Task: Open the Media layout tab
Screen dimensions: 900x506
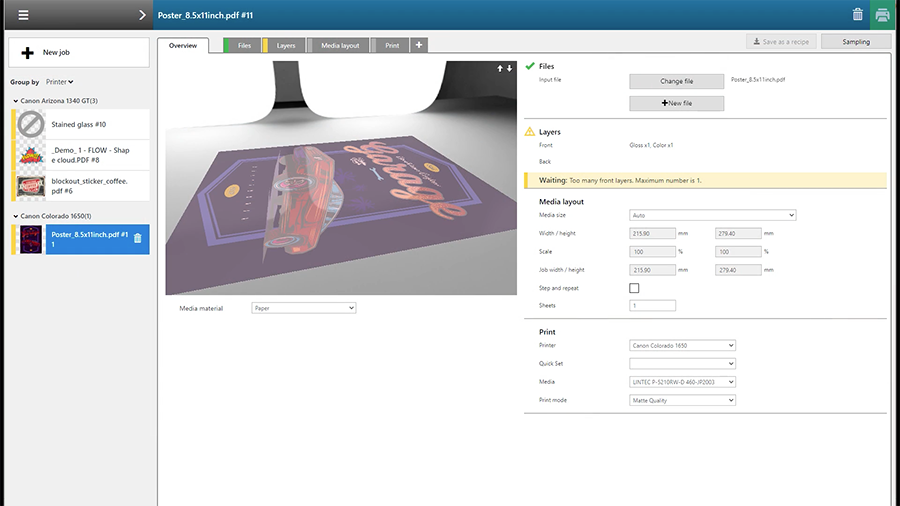Action: tap(340, 45)
